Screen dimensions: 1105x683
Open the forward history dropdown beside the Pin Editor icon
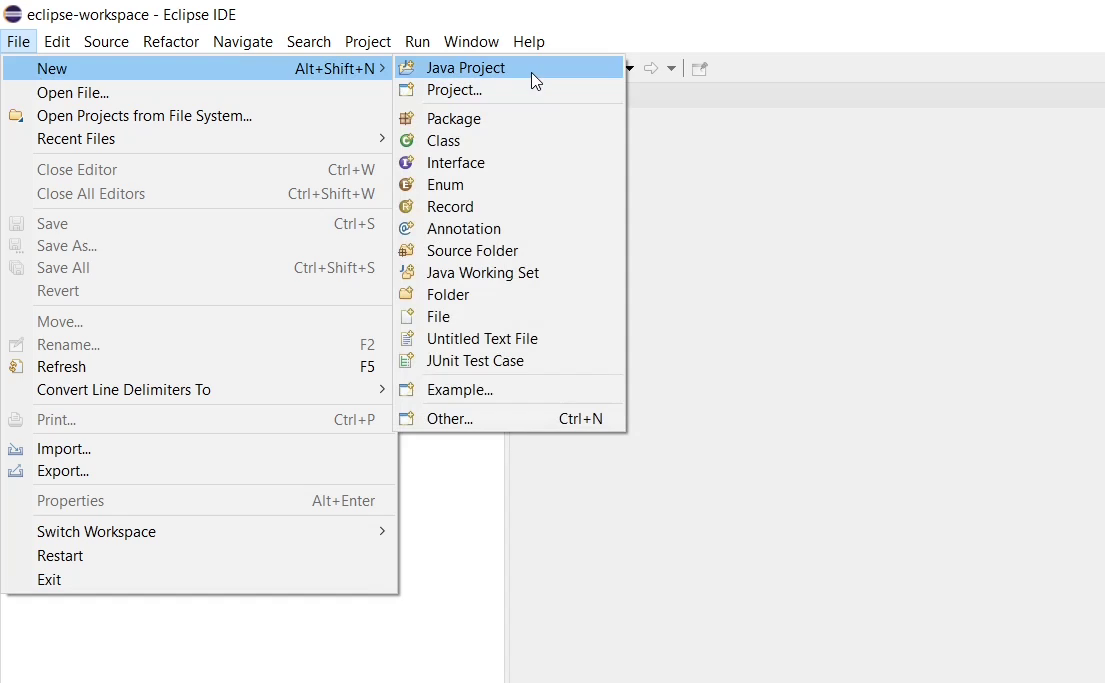[x=672, y=68]
